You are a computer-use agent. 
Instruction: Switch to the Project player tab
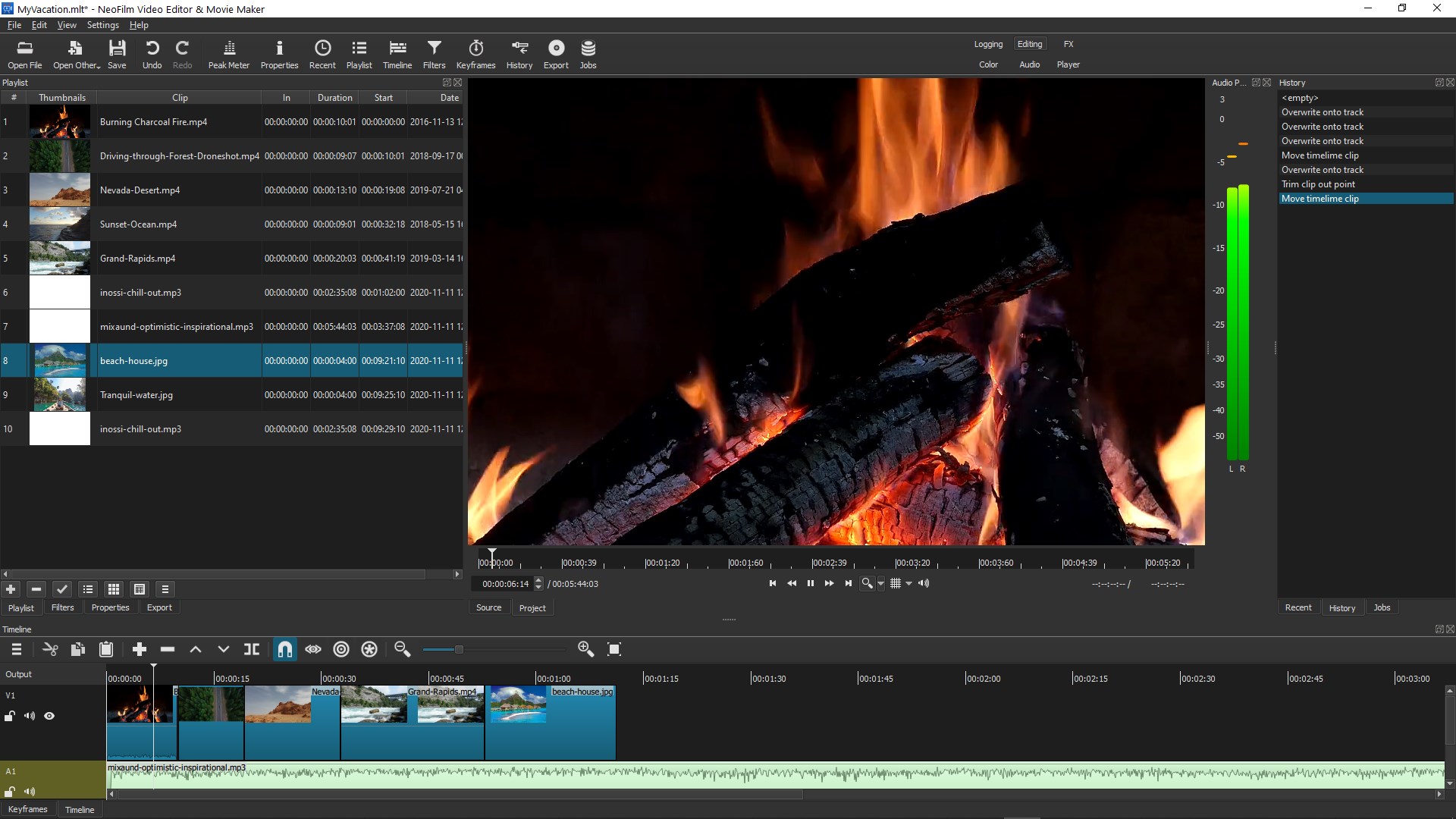(532, 608)
